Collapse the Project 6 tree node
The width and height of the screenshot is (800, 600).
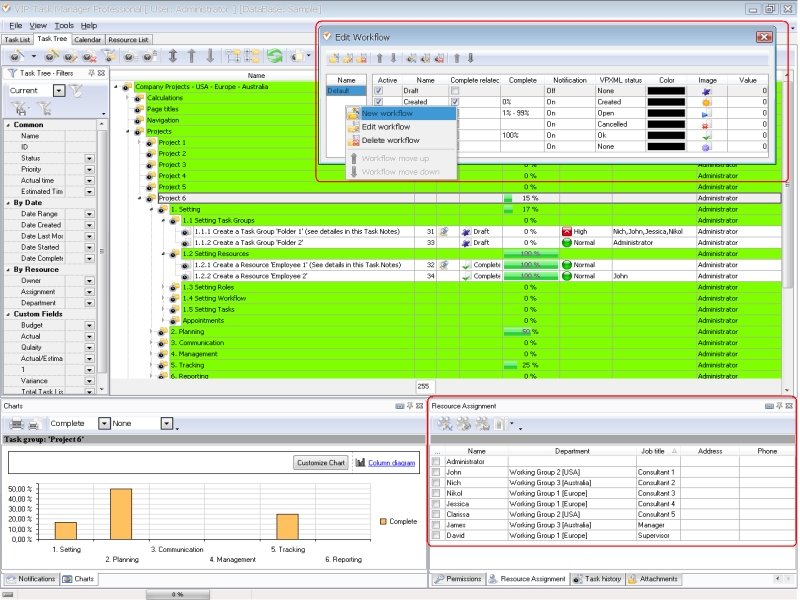pyautogui.click(x=140, y=198)
